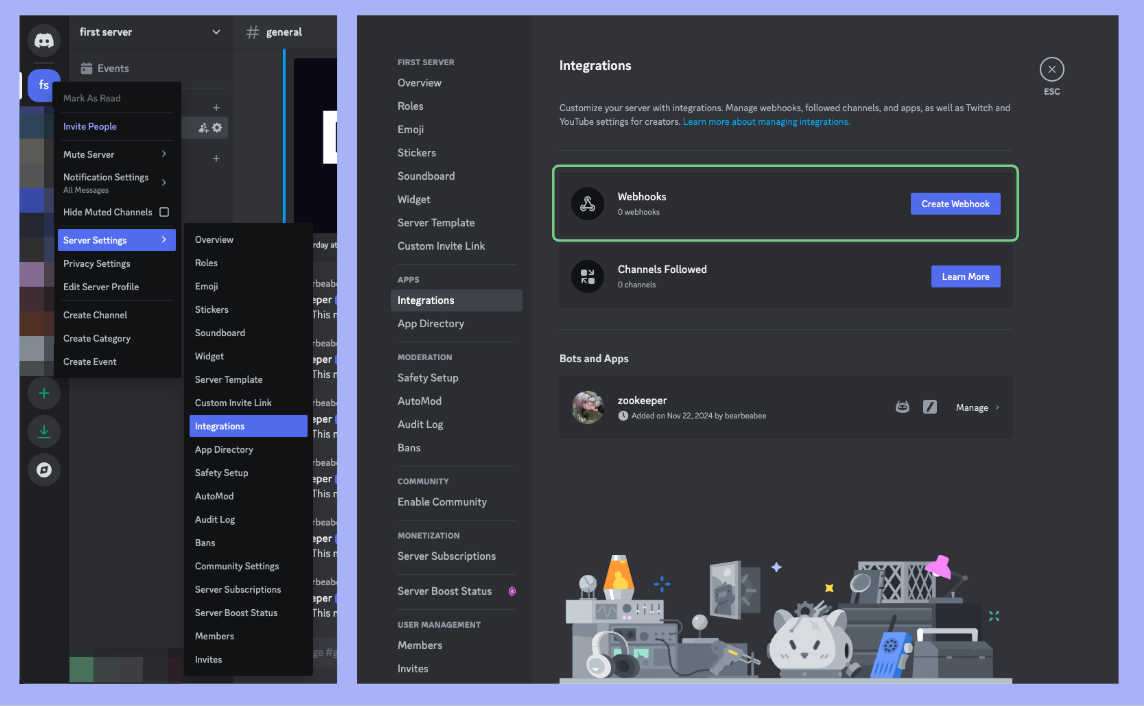Close settings with the ESC X button
This screenshot has height=706, width=1144.
click(1051, 69)
